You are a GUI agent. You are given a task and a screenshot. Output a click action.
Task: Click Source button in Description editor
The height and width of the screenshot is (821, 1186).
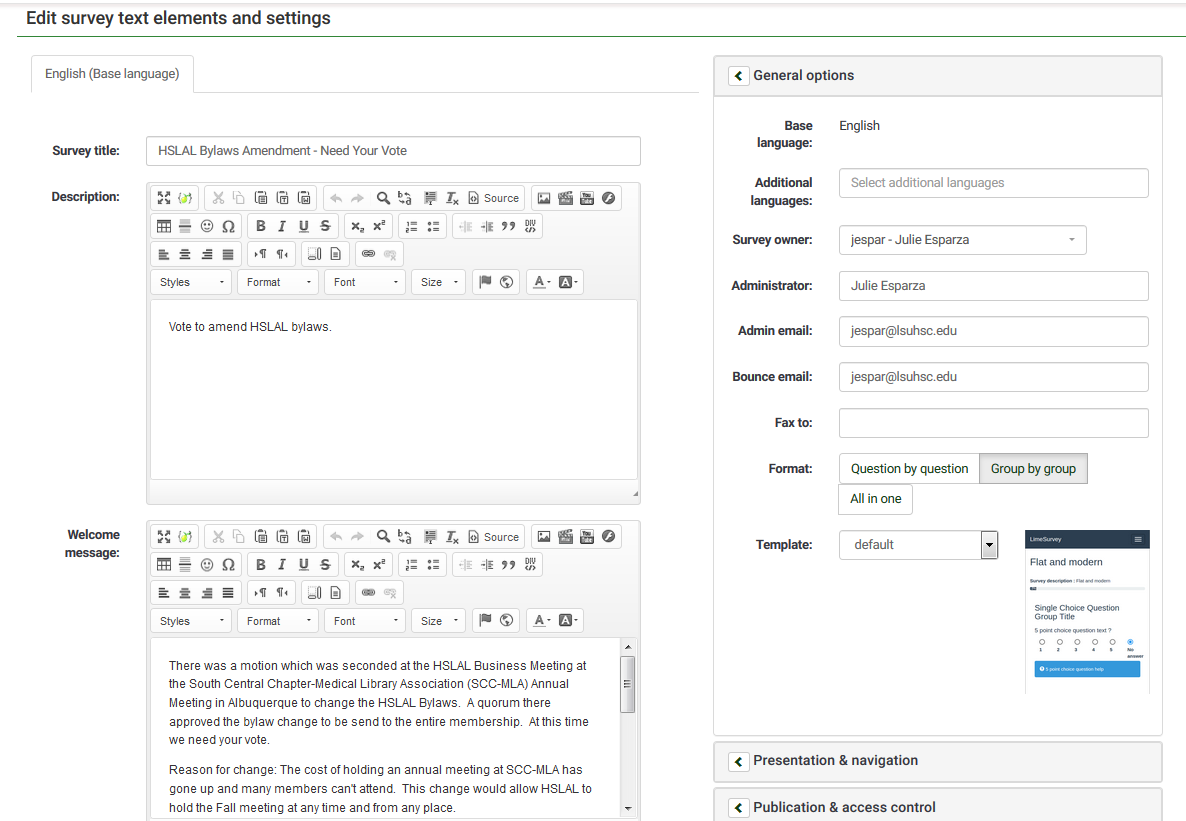click(494, 198)
